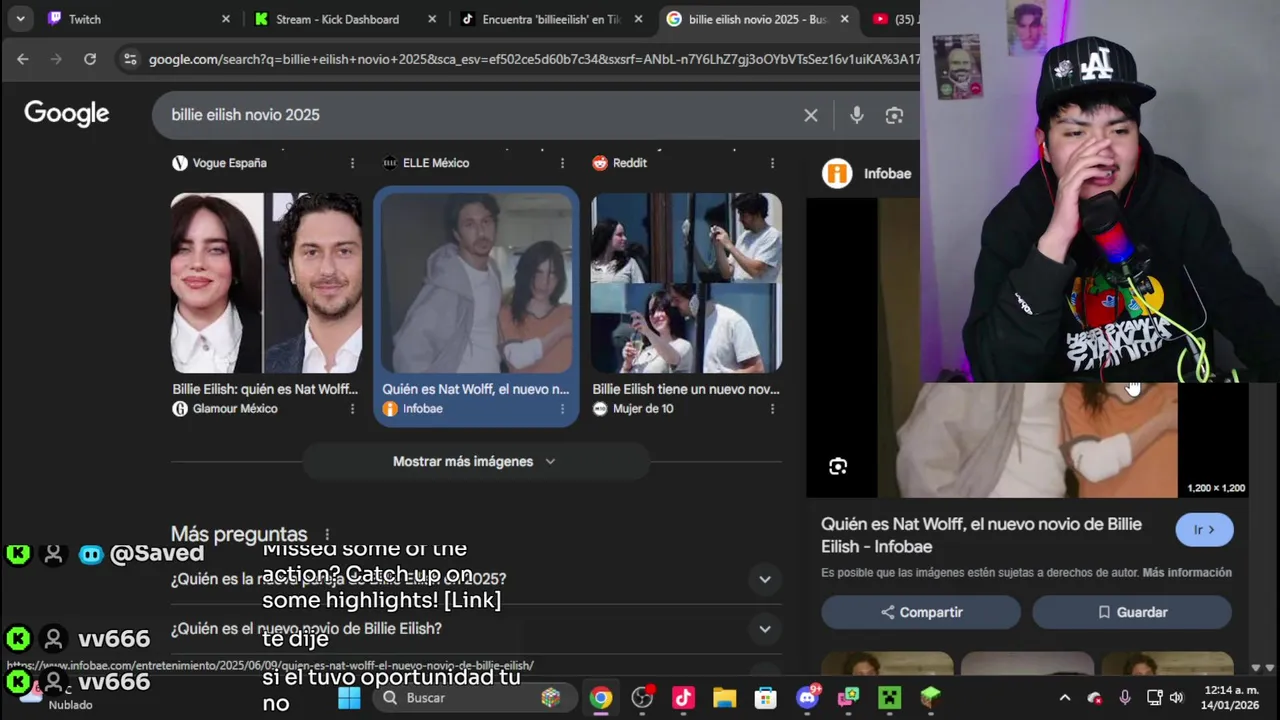Switch to the TikTok billieeilish tab
The image size is (1280, 720).
coord(551,19)
